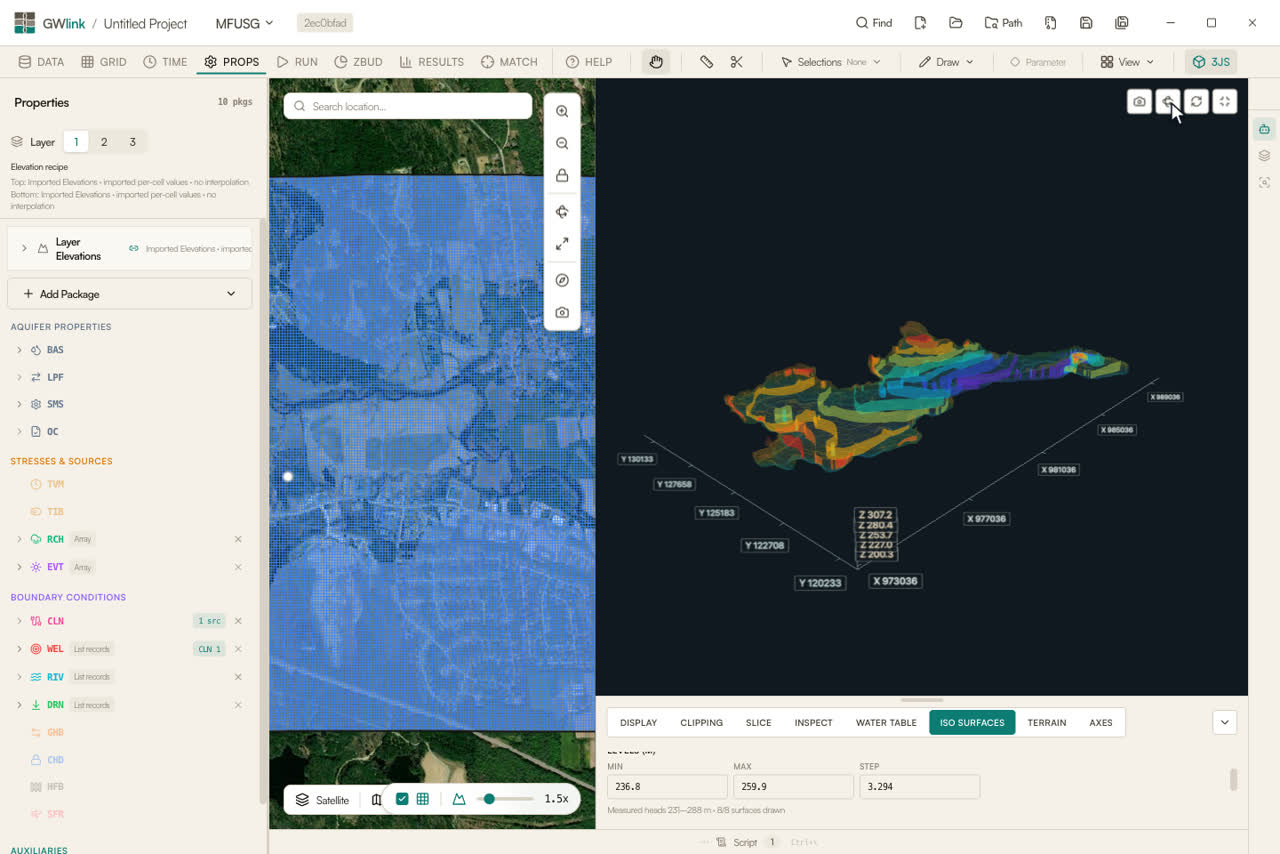Click the layers icon in right sidebar
The height and width of the screenshot is (854, 1280).
coord(1264,156)
